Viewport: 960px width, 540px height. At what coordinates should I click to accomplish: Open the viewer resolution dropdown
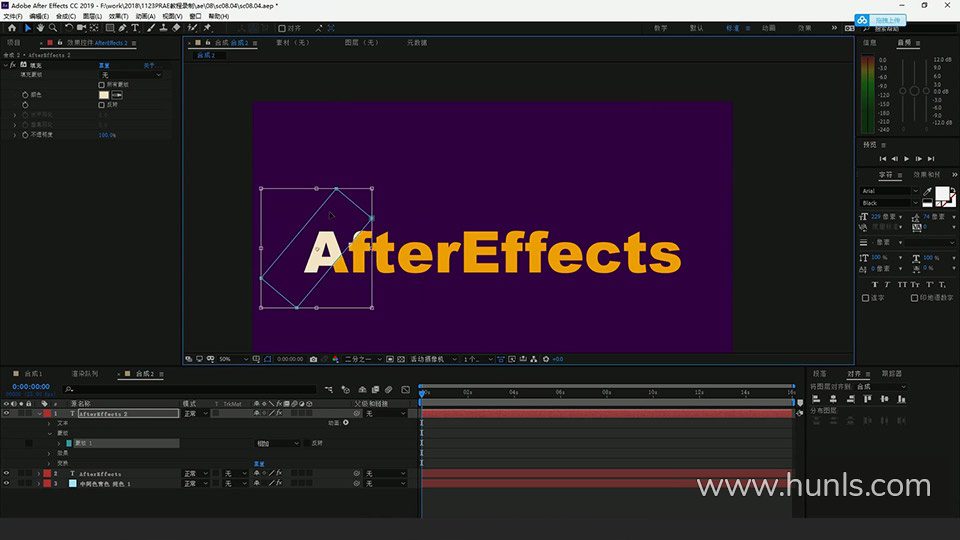(363, 359)
